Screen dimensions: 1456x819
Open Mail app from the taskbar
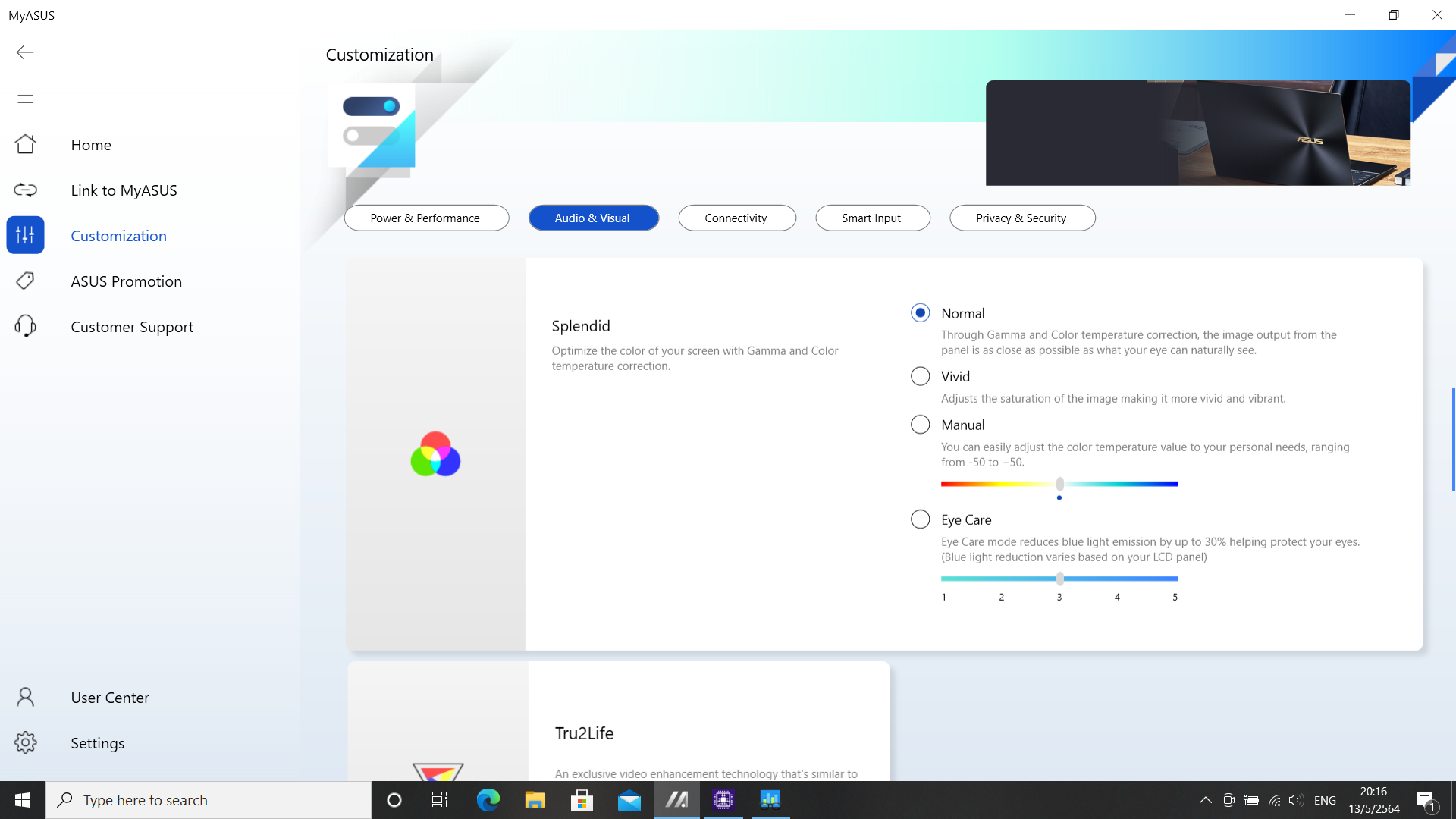629,800
